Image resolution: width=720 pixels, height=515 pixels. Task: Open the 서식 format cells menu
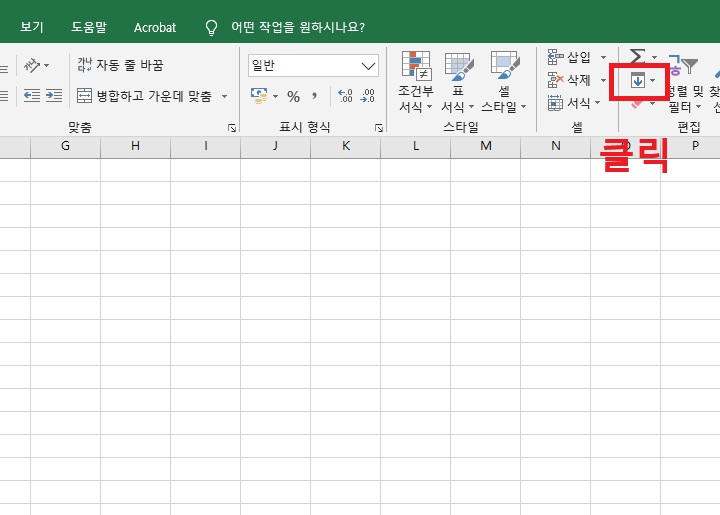pyautogui.click(x=574, y=103)
